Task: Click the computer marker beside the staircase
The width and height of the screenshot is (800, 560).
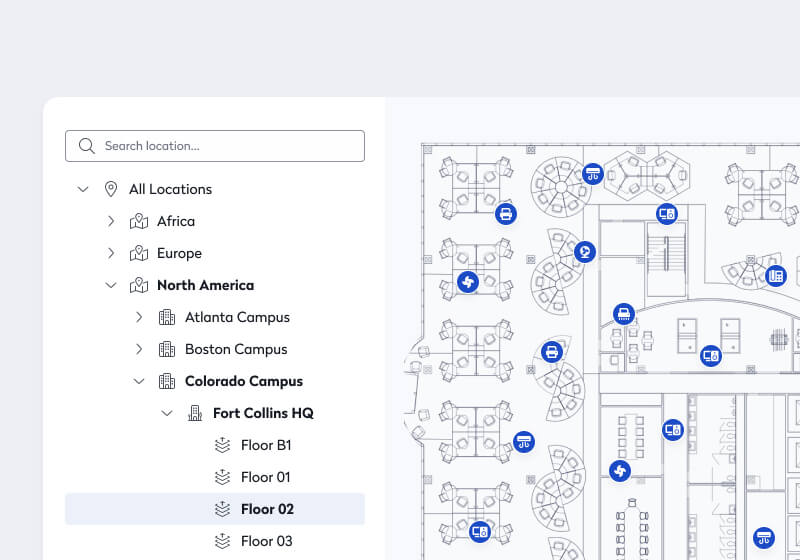Action: pos(667,213)
